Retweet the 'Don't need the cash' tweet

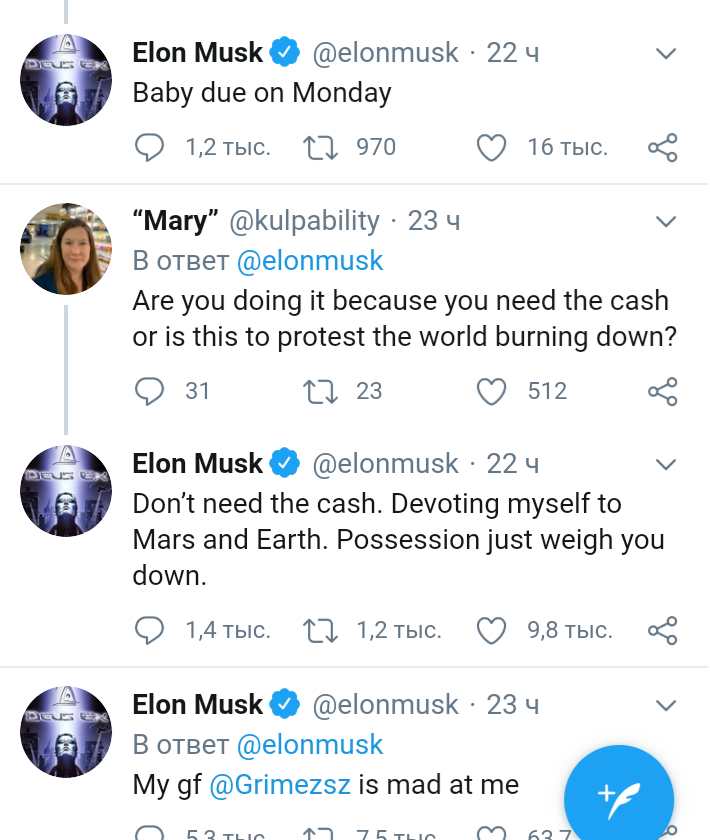(320, 630)
